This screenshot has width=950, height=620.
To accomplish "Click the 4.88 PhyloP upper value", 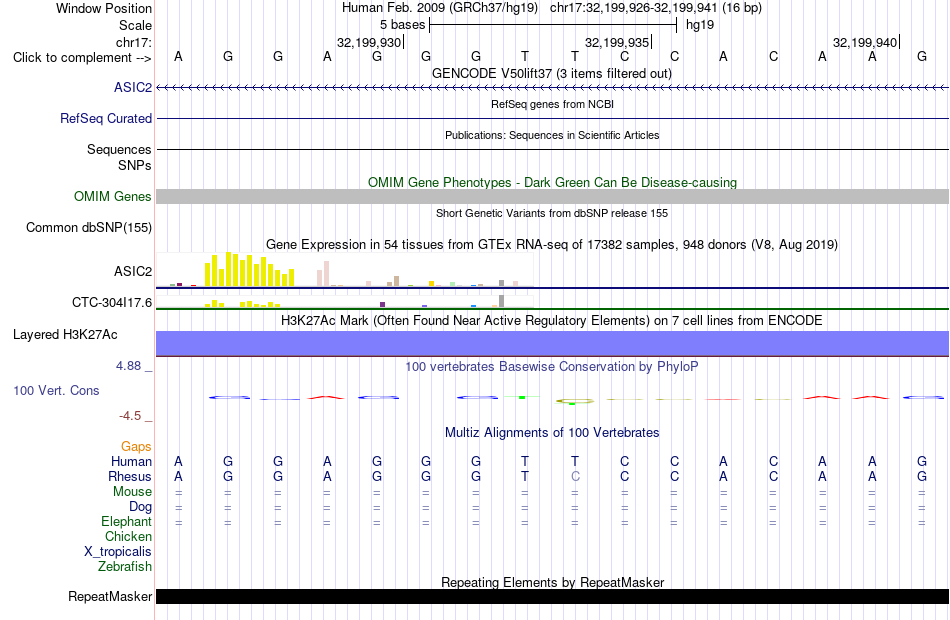I will pos(128,366).
